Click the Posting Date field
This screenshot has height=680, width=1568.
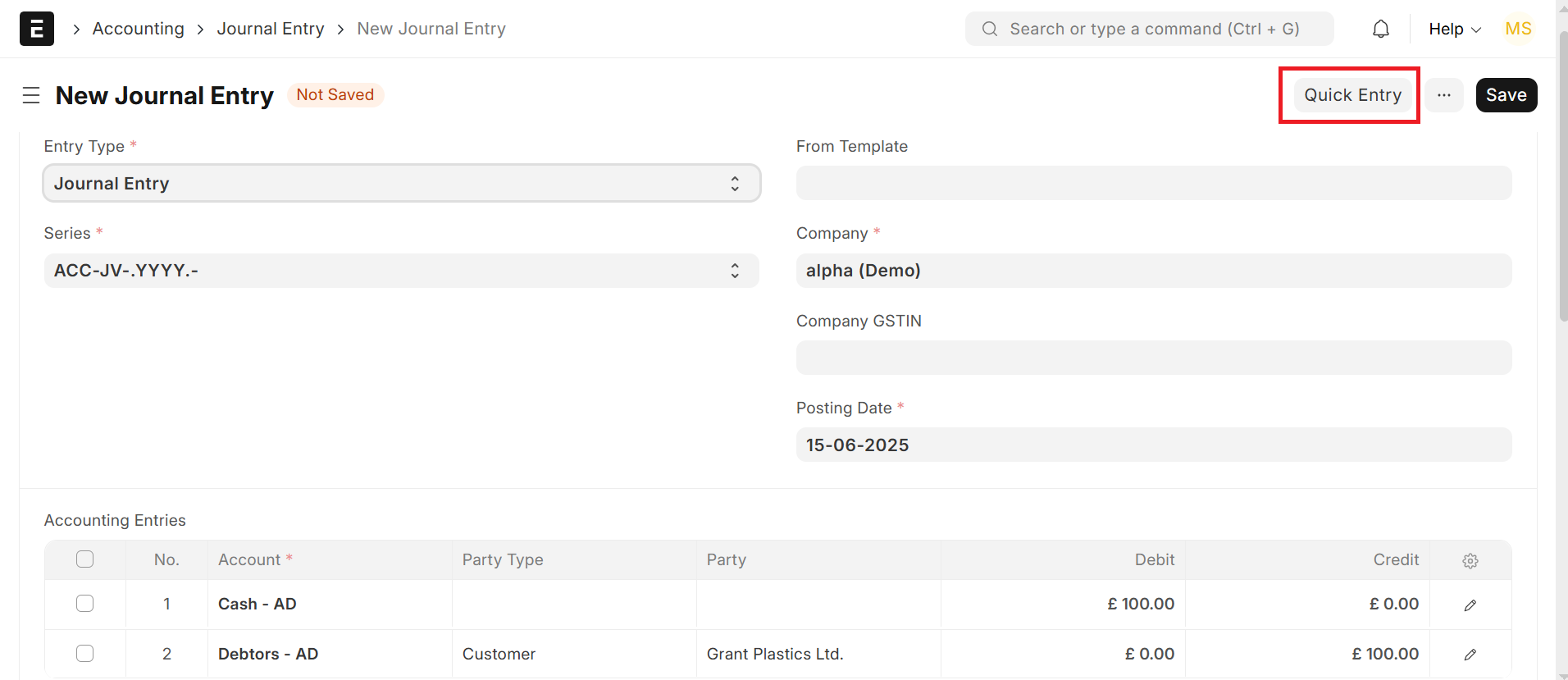1153,445
